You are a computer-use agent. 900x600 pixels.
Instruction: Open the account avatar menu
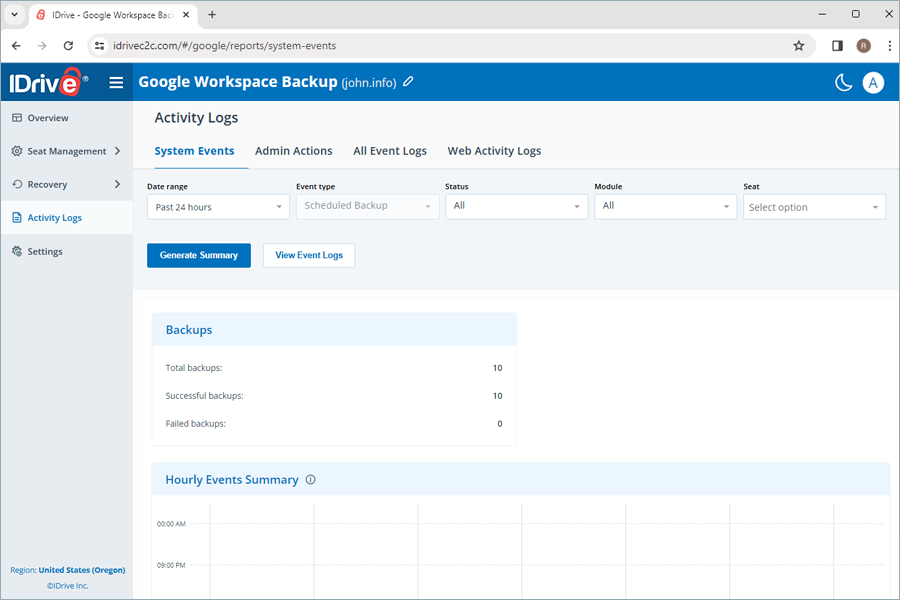(873, 83)
